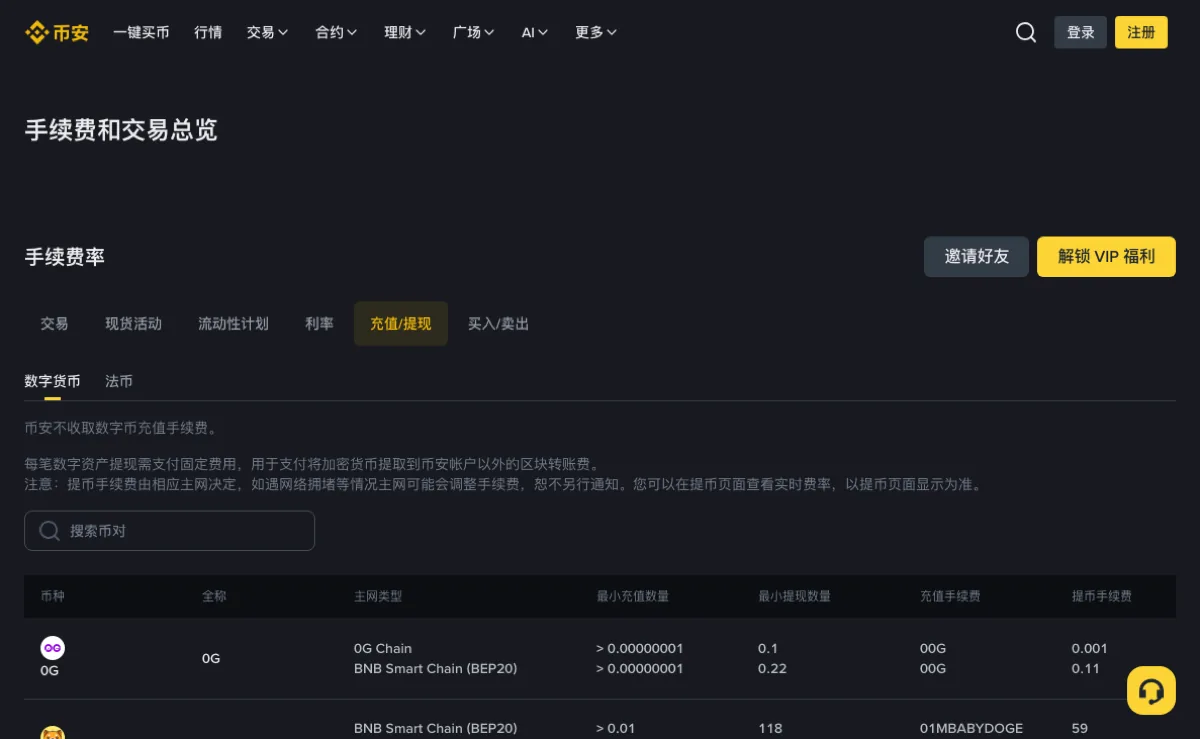Open the customer support headset chat icon
The image size is (1200, 739).
click(x=1151, y=691)
